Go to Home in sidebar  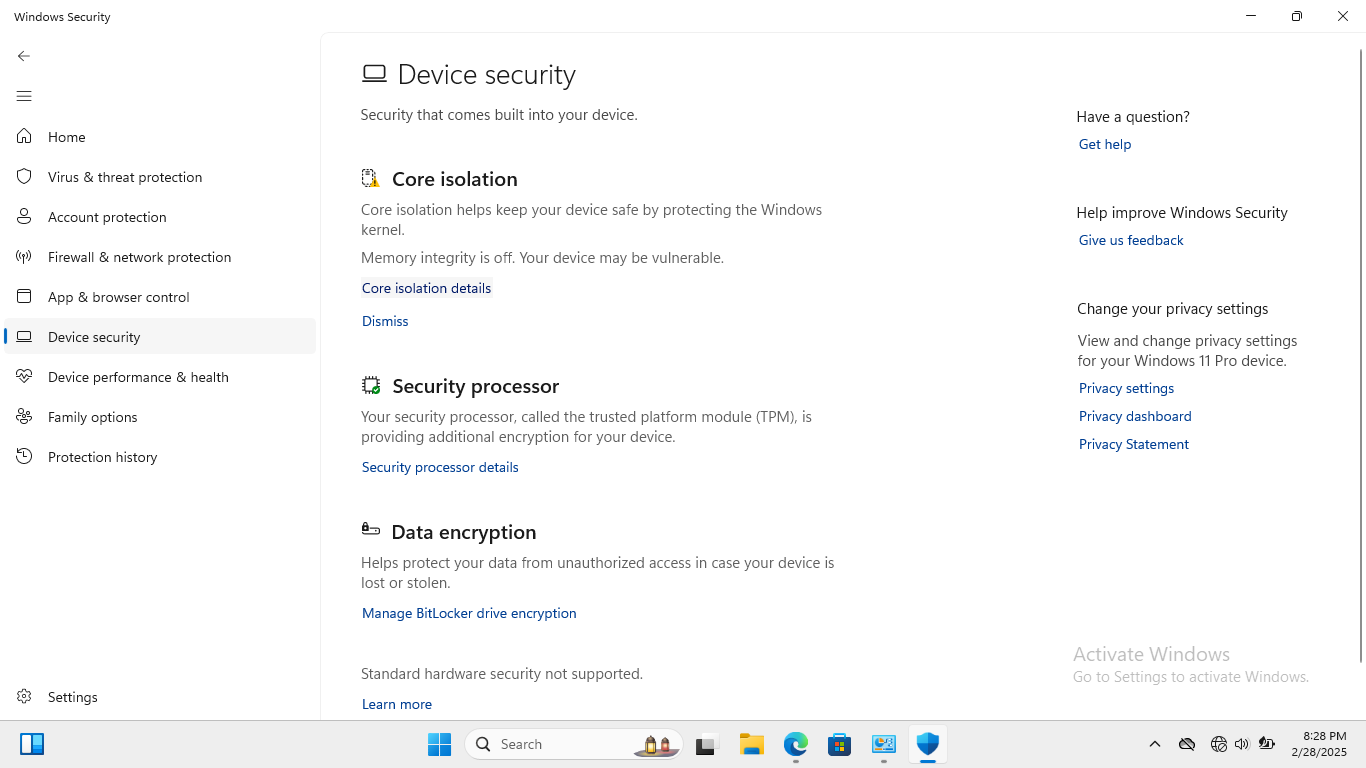click(x=66, y=137)
